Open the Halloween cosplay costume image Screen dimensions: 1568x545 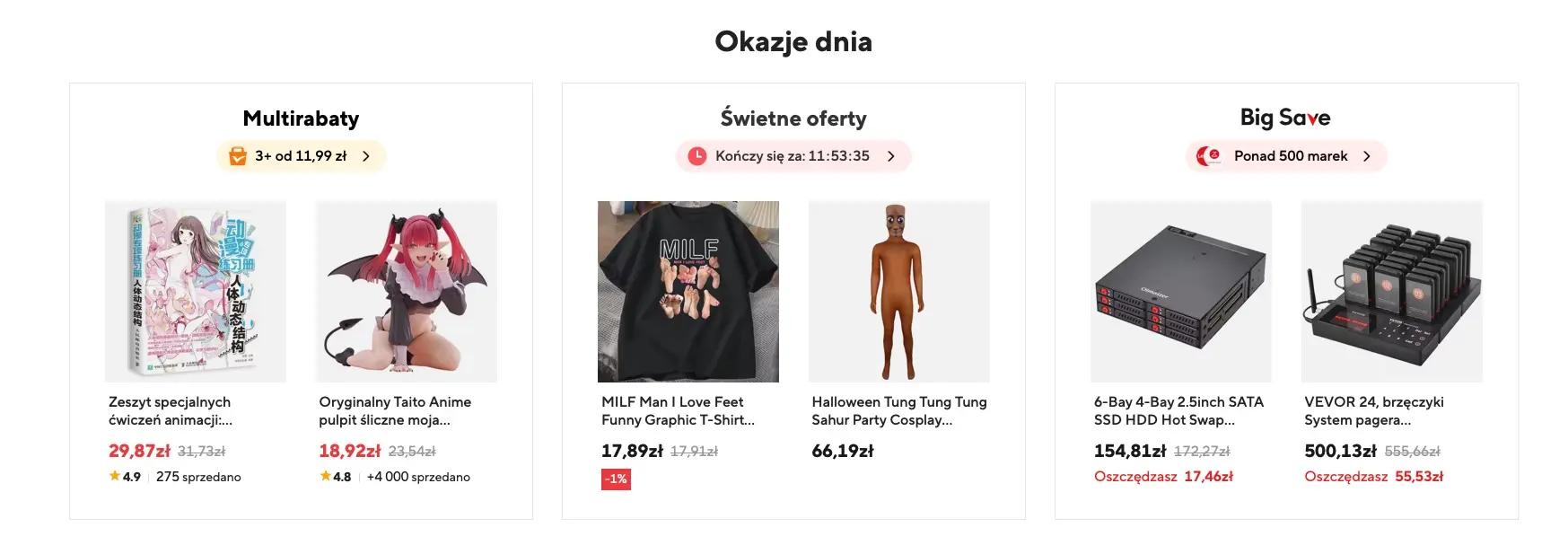click(898, 292)
